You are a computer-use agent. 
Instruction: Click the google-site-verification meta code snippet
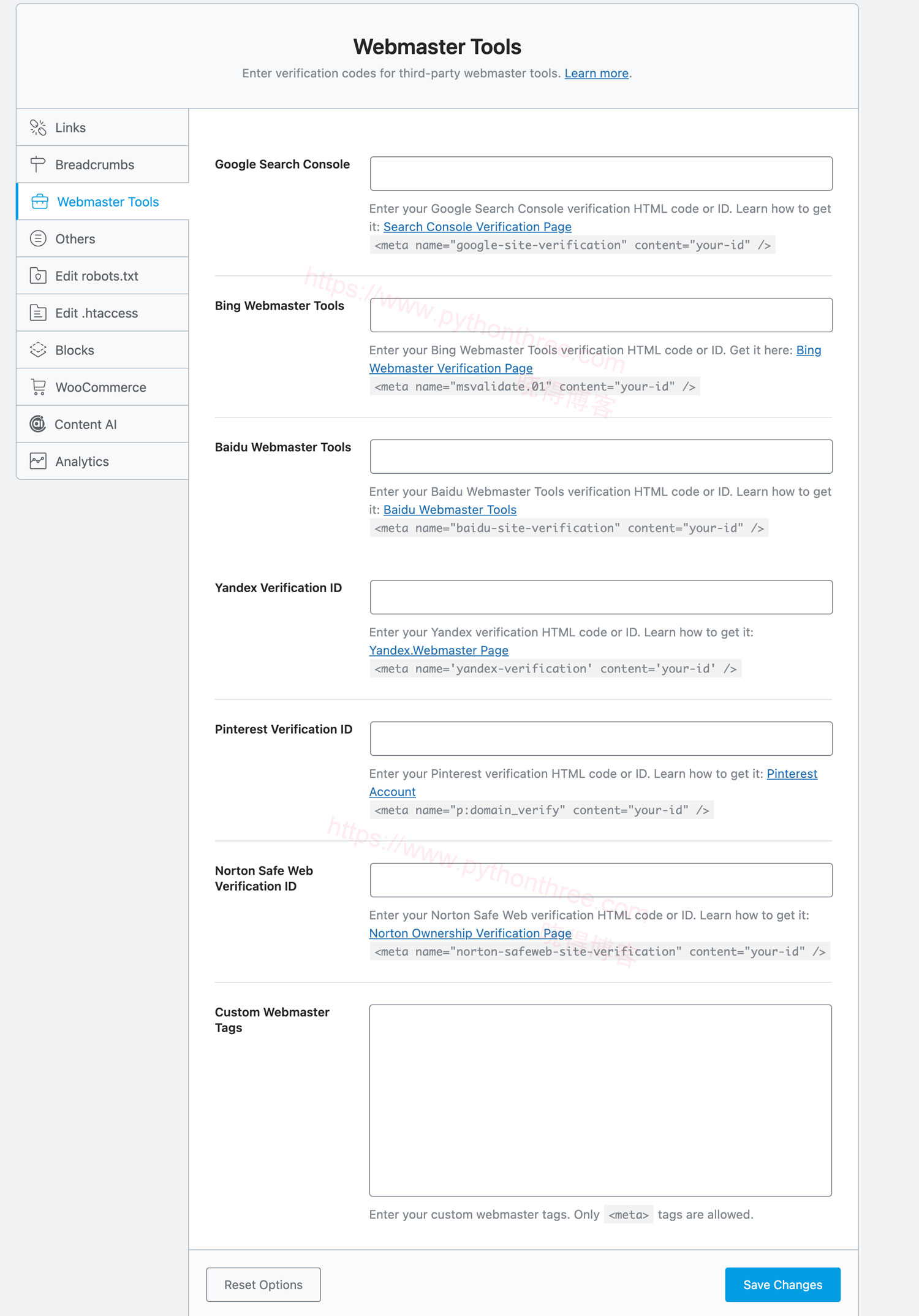tap(572, 245)
